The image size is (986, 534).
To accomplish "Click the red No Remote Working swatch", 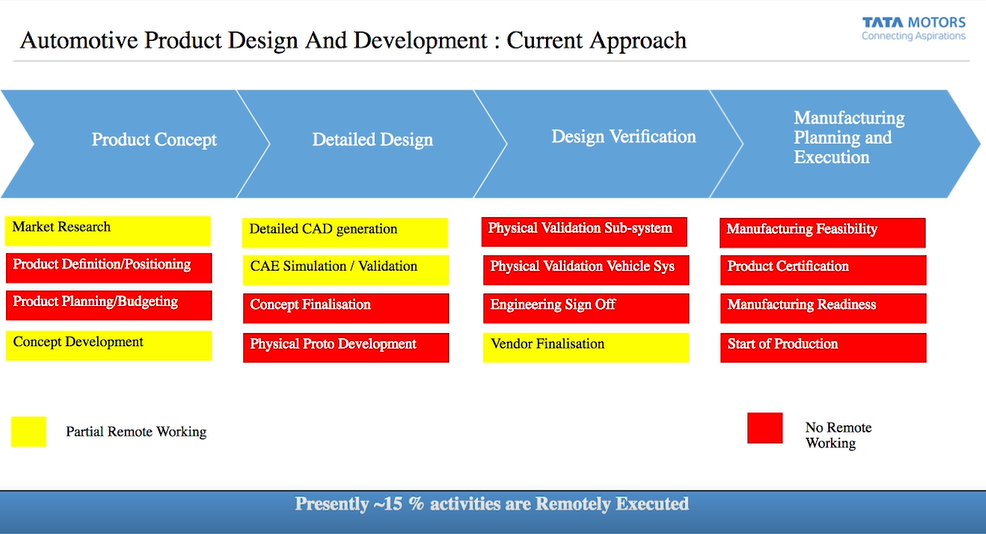I will [765, 428].
